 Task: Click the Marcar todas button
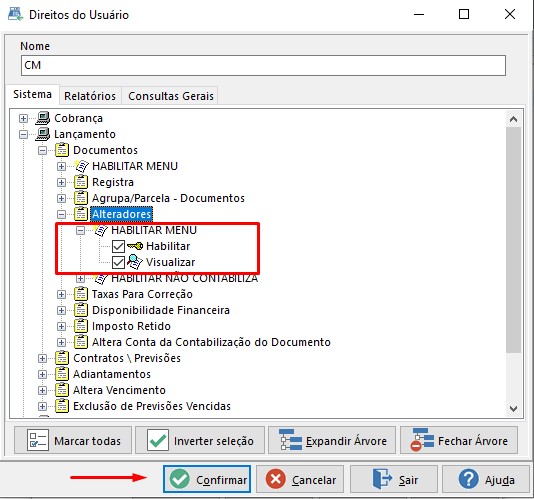click(73, 440)
